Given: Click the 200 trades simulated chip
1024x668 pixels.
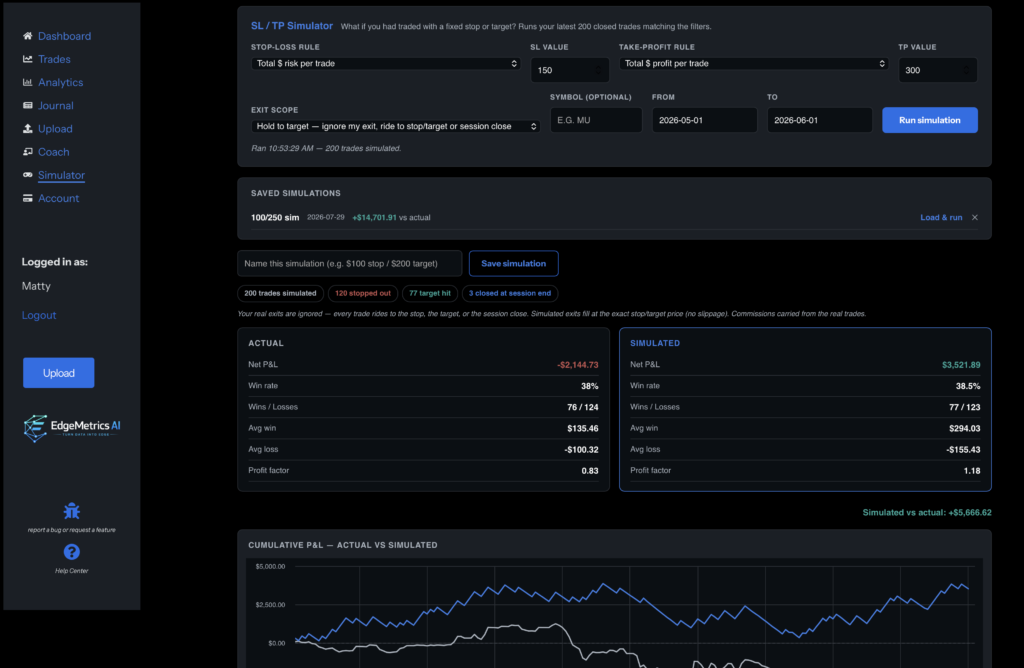Looking at the screenshot, I should 280,293.
